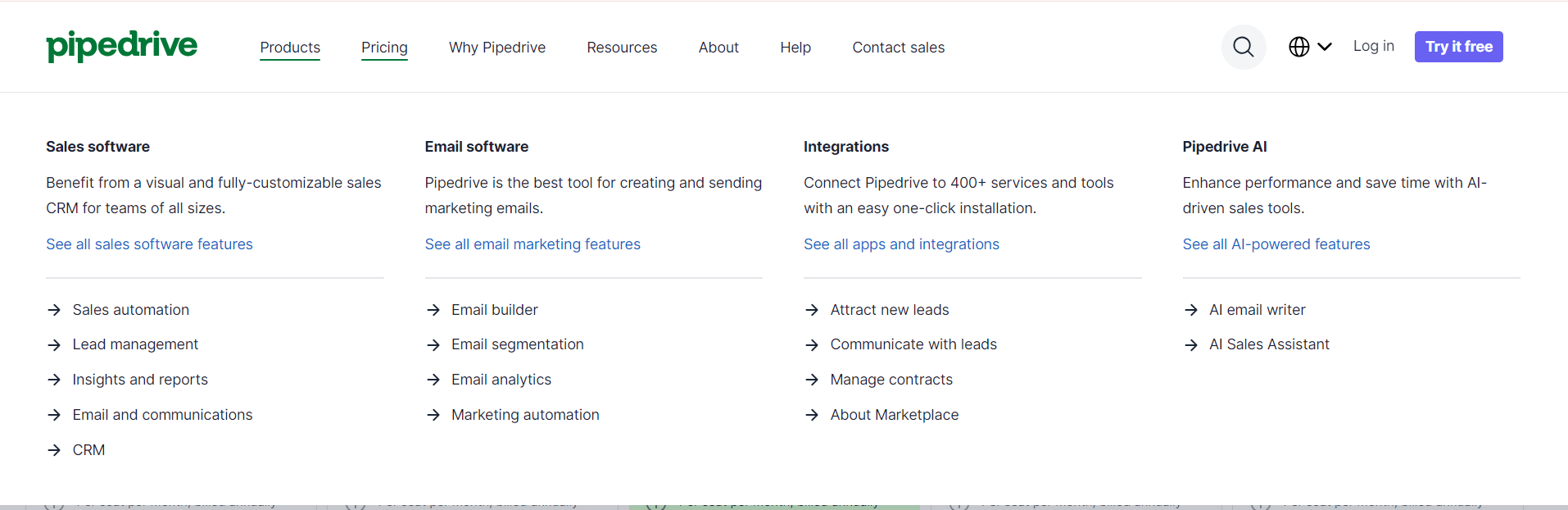This screenshot has width=1568, height=510.
Task: Open the Resources menu
Action: coord(622,48)
